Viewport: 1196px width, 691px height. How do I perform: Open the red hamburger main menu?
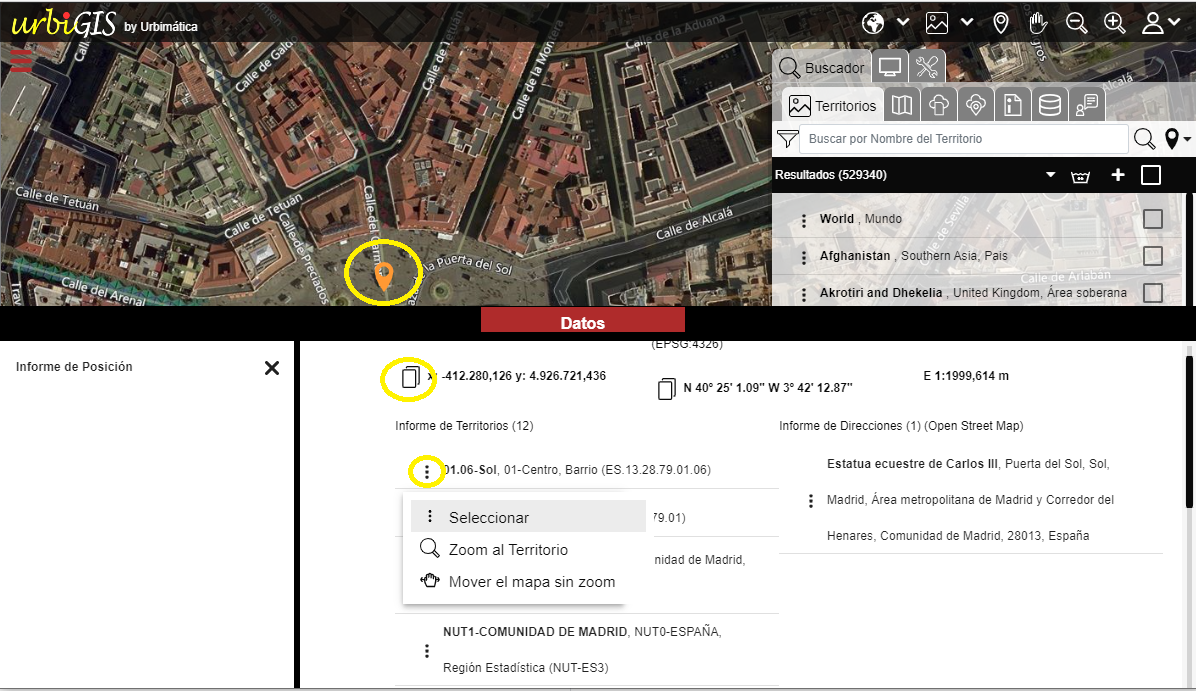(x=21, y=60)
